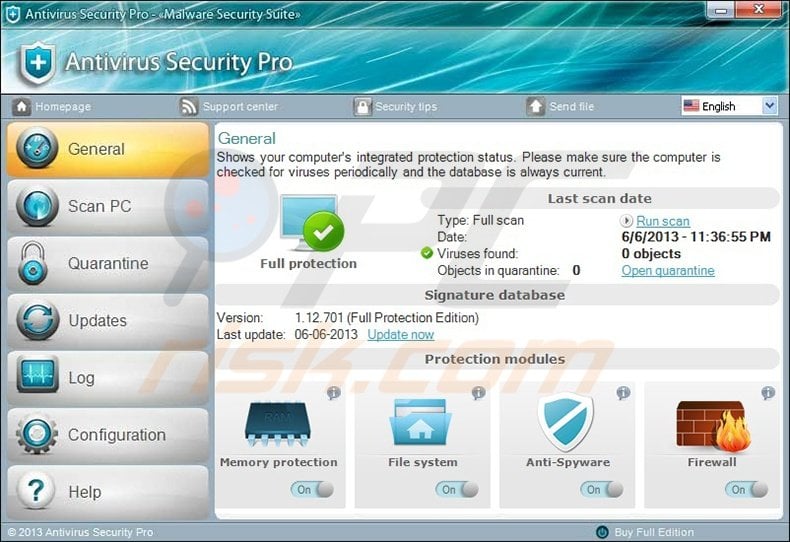This screenshot has height=542, width=790.
Task: Click Buy Full Edition text
Action: click(654, 532)
